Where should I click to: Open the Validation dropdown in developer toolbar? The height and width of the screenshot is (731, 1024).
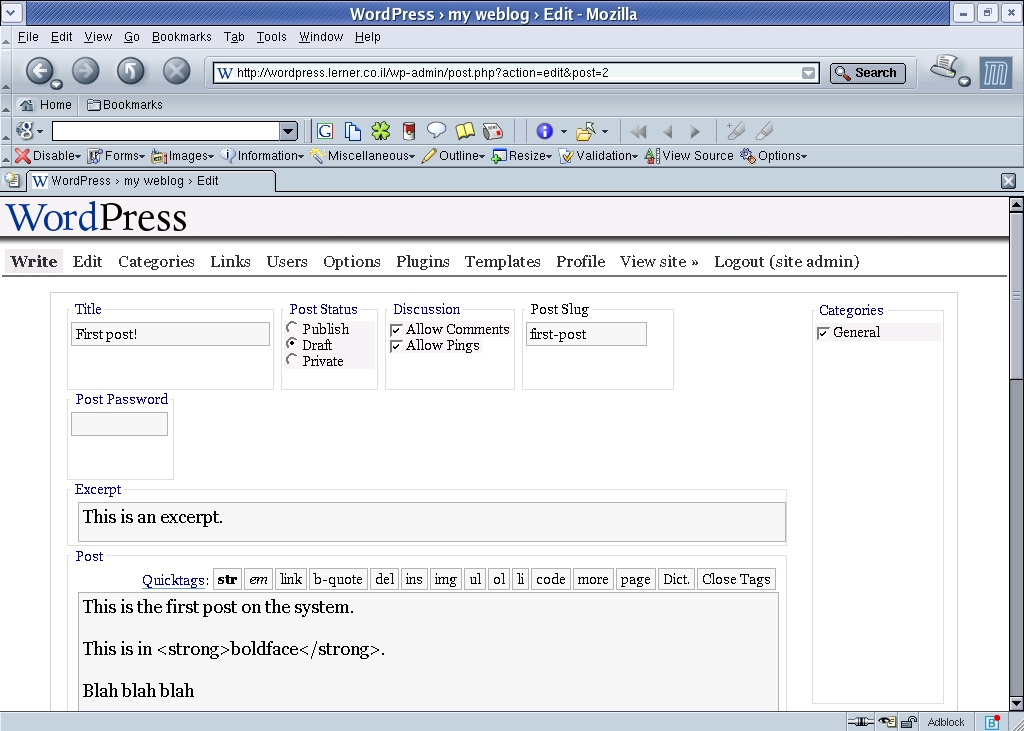(598, 156)
